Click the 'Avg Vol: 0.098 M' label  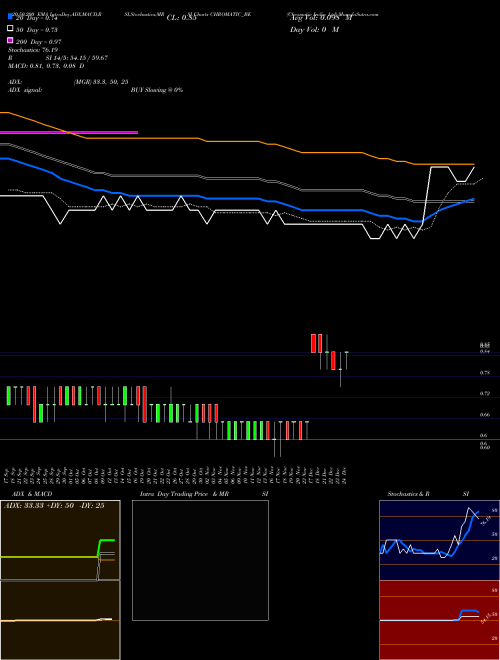point(321,18)
